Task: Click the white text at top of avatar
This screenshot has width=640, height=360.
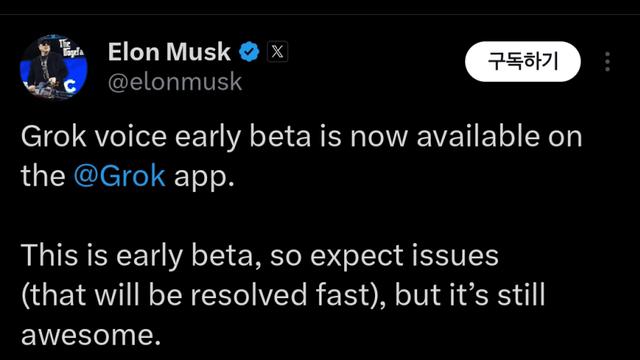Action: point(71,49)
